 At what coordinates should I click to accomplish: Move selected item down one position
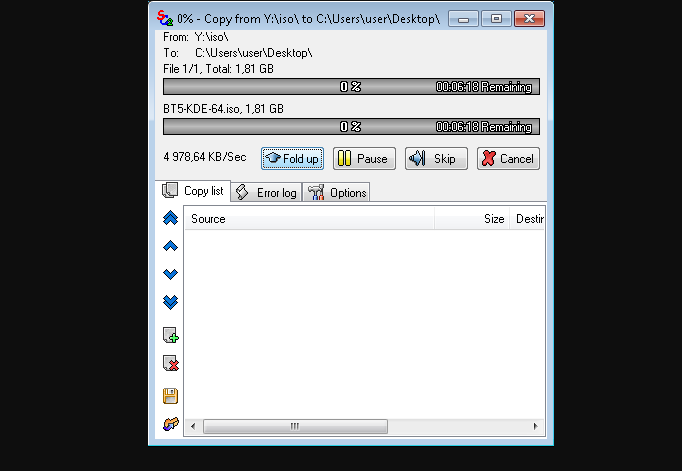point(170,274)
